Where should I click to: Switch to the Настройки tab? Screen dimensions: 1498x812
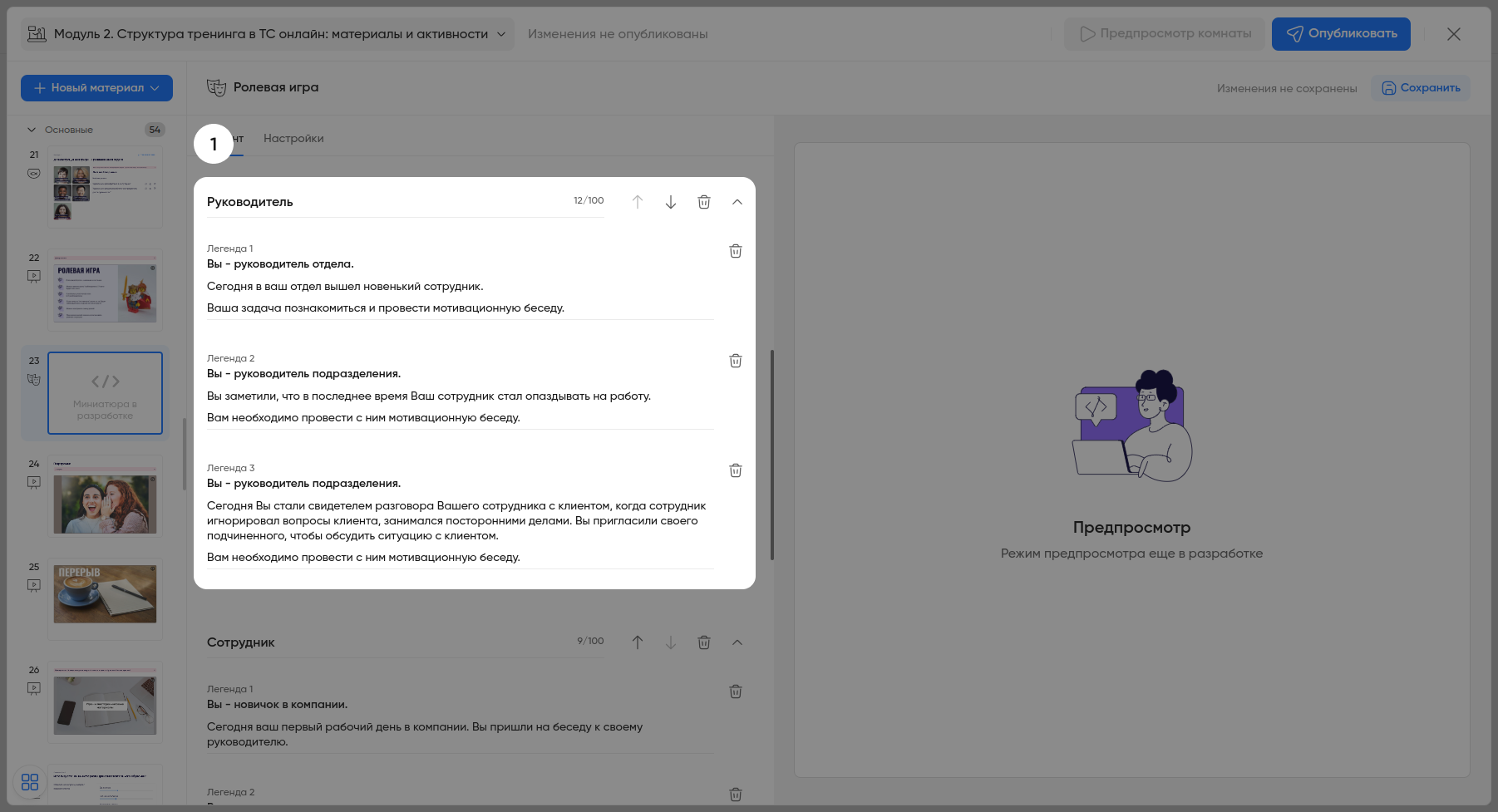click(x=293, y=139)
